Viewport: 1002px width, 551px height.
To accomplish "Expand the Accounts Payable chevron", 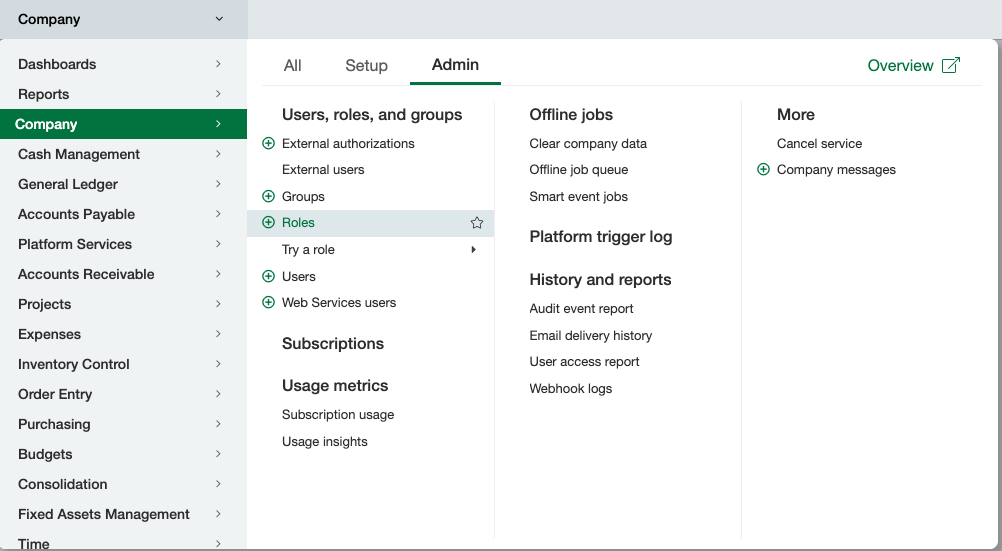I will tap(218, 214).
